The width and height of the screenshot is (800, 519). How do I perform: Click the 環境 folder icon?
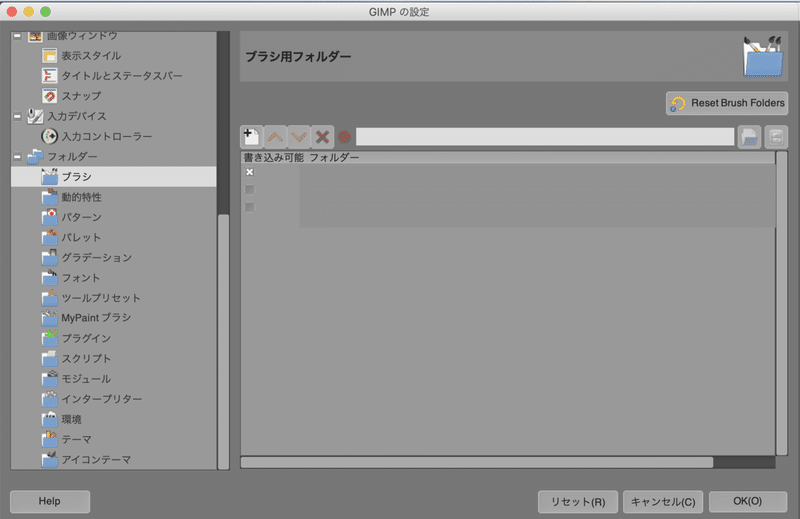click(49, 419)
